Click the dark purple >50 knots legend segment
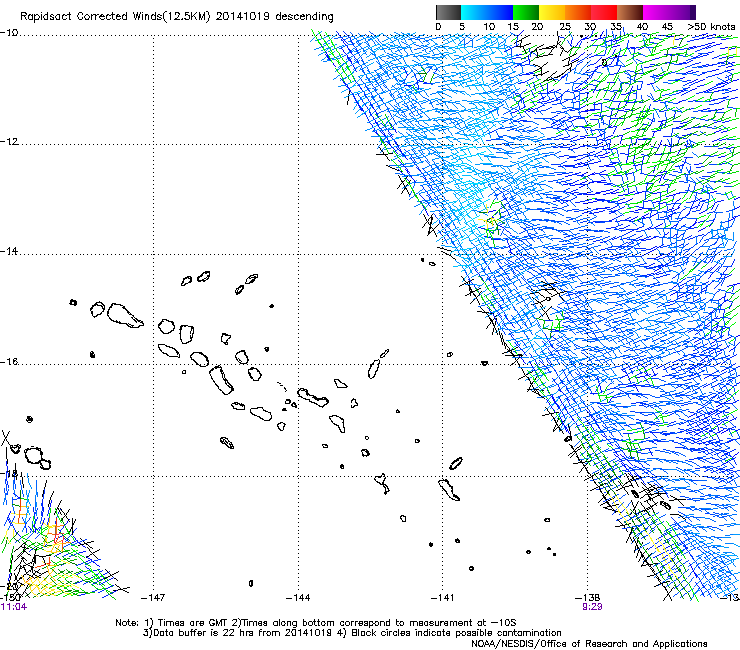Image resolution: width=740 pixels, height=650 pixels. pyautogui.click(x=693, y=12)
